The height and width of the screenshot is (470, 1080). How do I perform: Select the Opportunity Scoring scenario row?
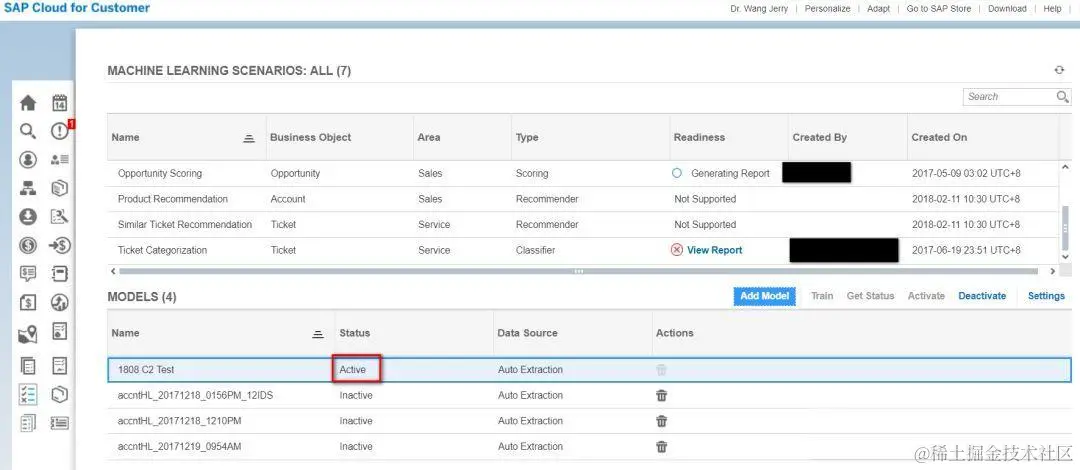(582, 174)
